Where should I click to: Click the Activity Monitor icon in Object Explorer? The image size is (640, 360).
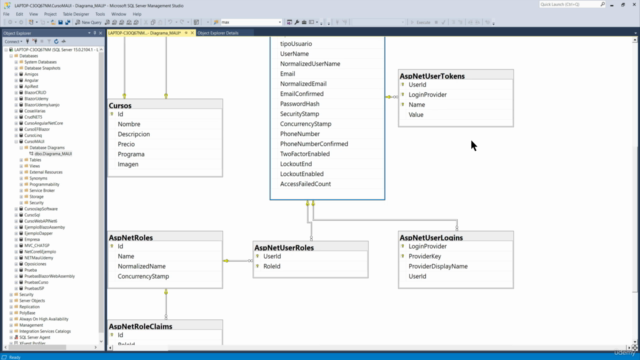click(63, 42)
